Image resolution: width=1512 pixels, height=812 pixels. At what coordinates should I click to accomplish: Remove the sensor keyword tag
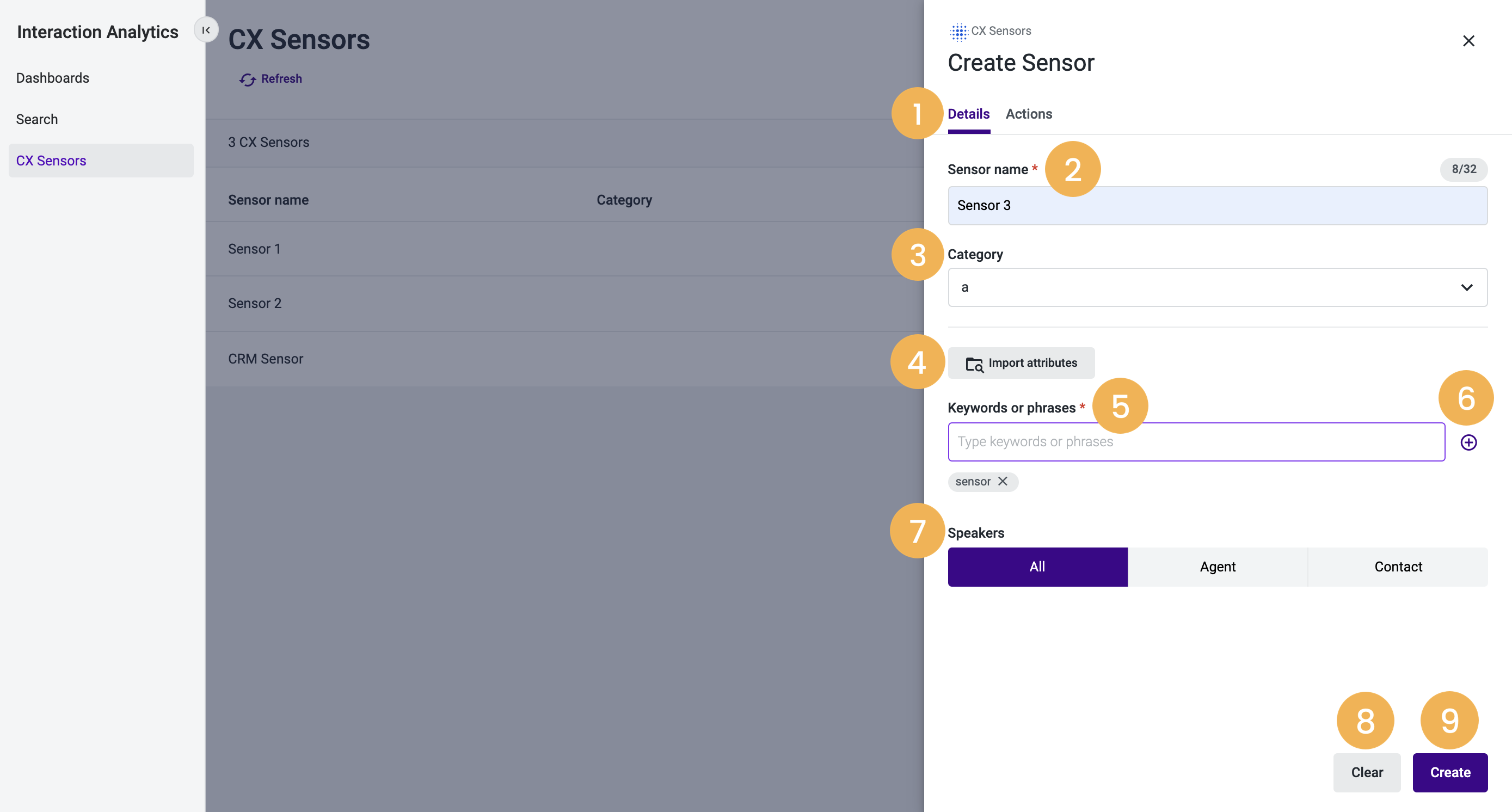click(x=1002, y=481)
